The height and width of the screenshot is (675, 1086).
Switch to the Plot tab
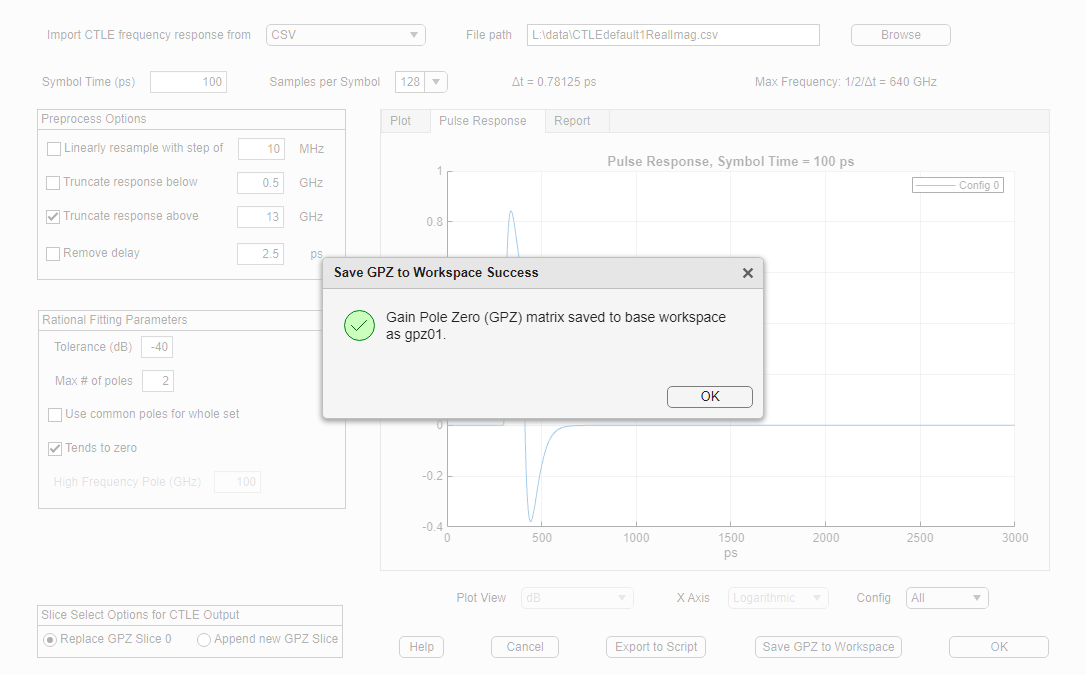pyautogui.click(x=401, y=121)
